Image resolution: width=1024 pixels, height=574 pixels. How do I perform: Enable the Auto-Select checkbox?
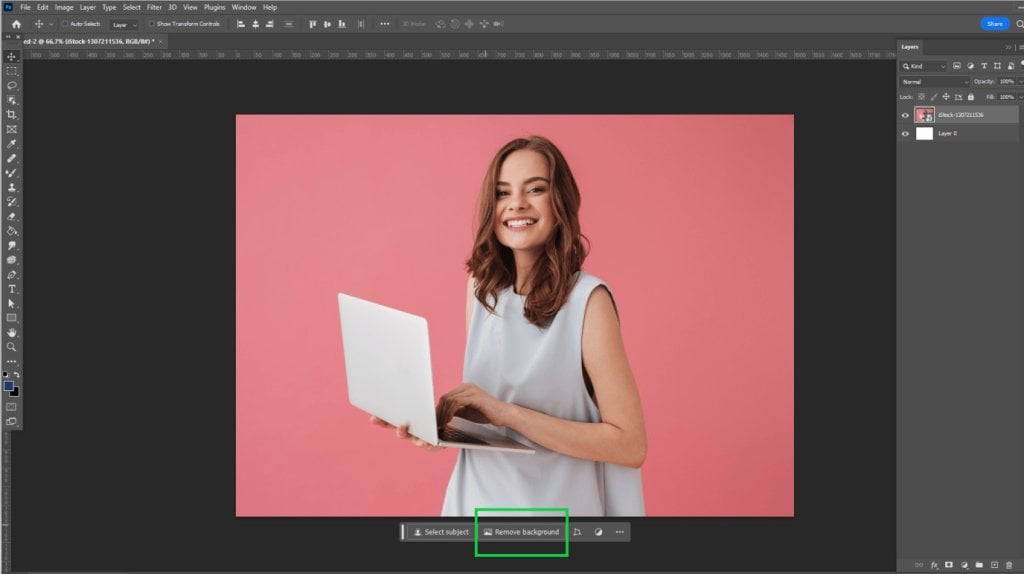65,24
